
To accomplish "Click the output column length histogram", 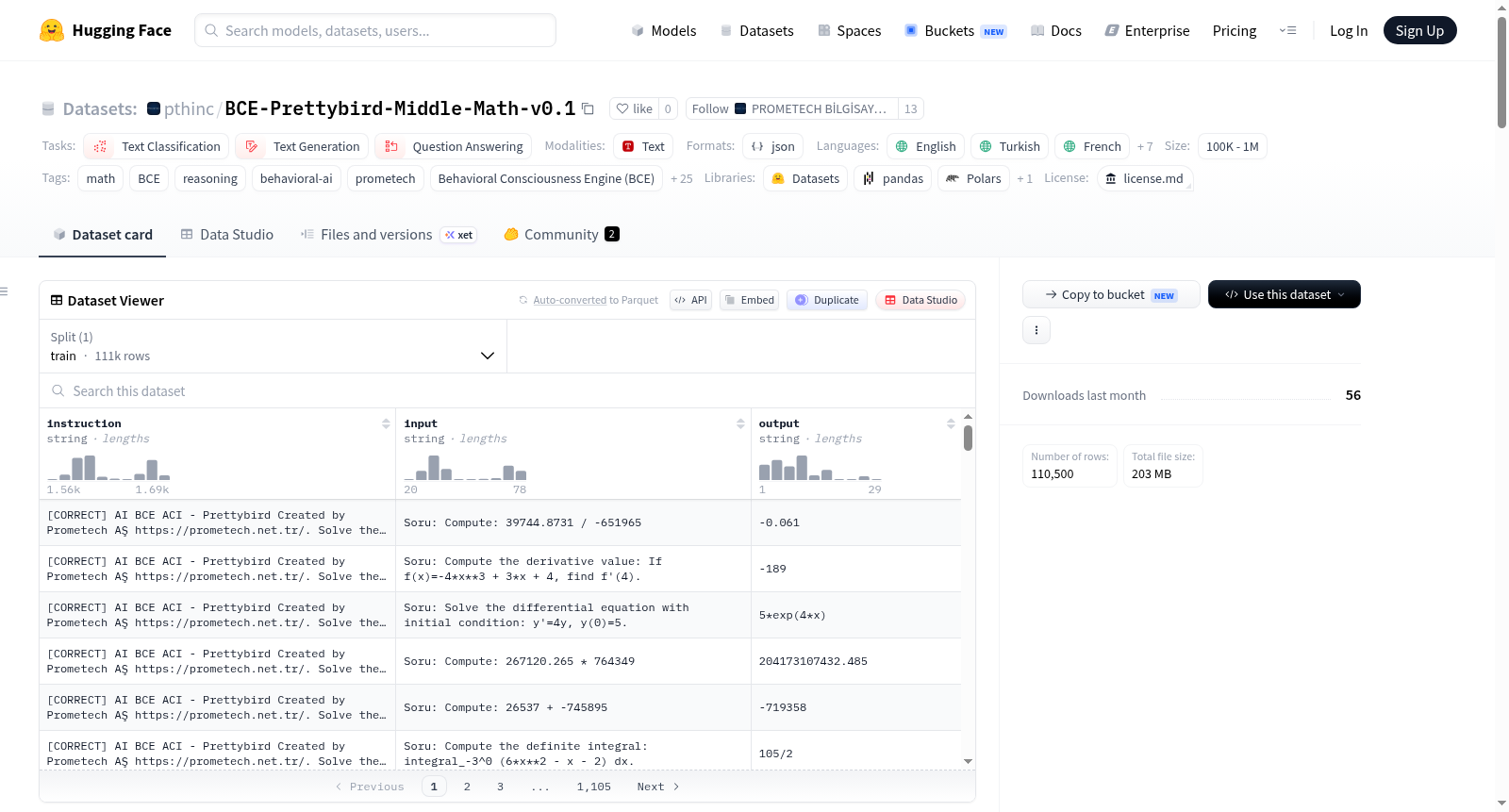I will (821, 469).
